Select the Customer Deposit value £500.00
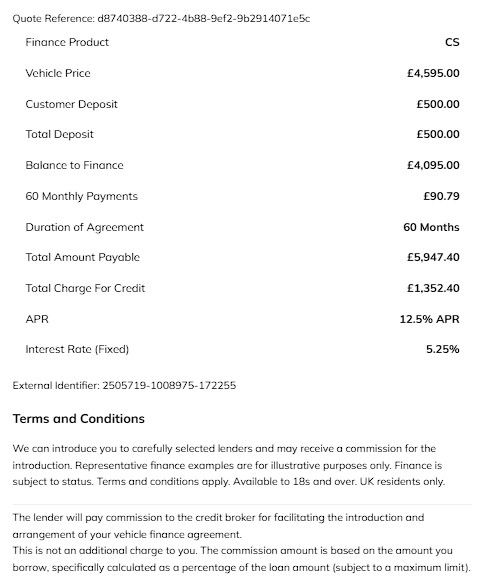Viewport: 478px width, 581px height. point(438,104)
